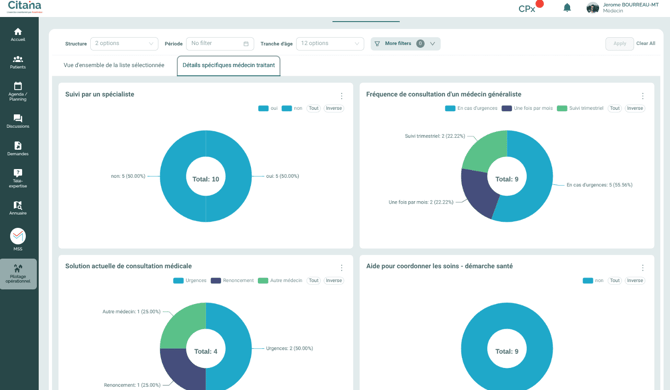Screen dimensions: 670x390
Task: Click 'oui' half of specialist donut
Action: [x=238, y=176]
